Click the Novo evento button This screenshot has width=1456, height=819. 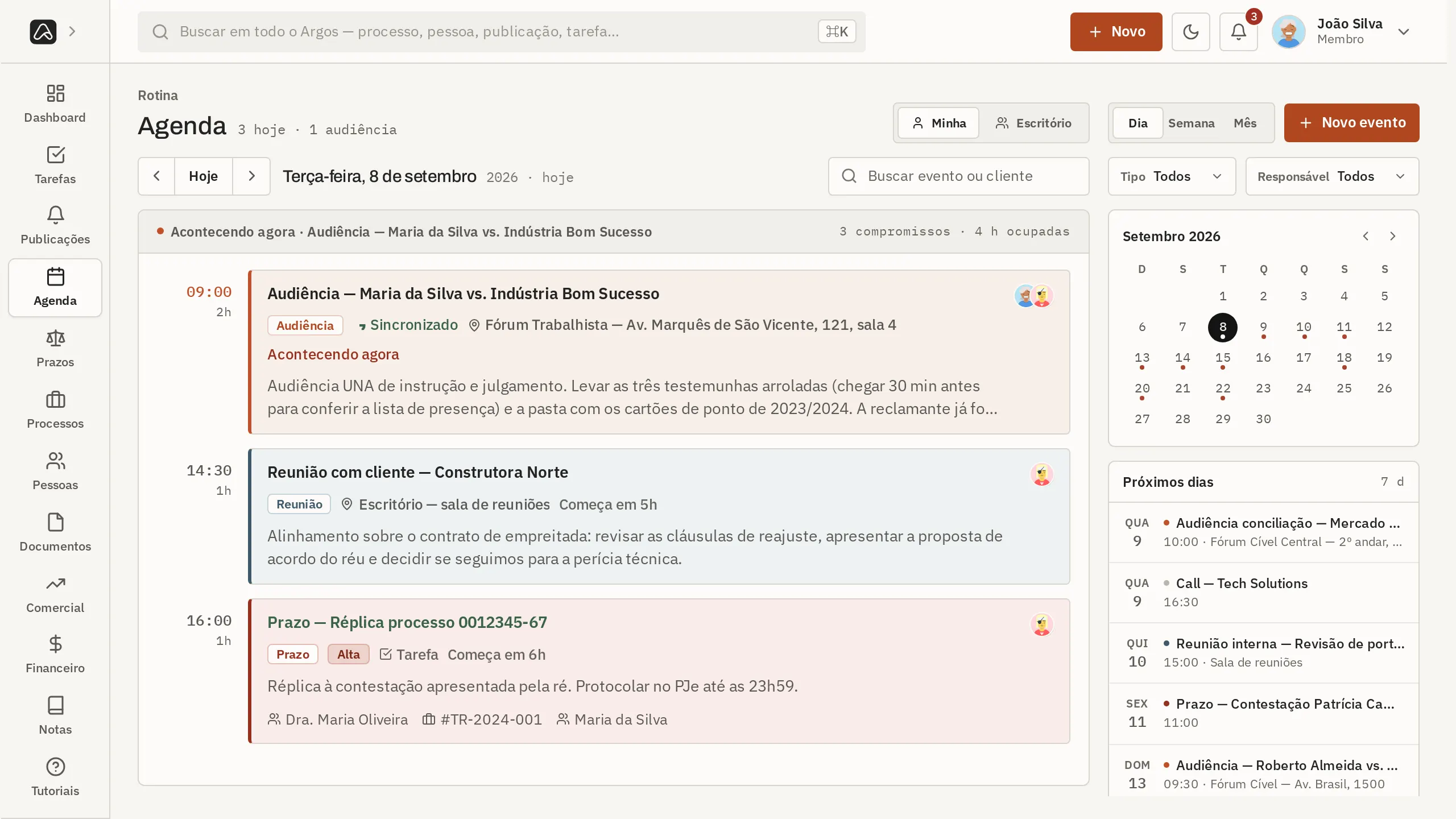[x=1351, y=123]
